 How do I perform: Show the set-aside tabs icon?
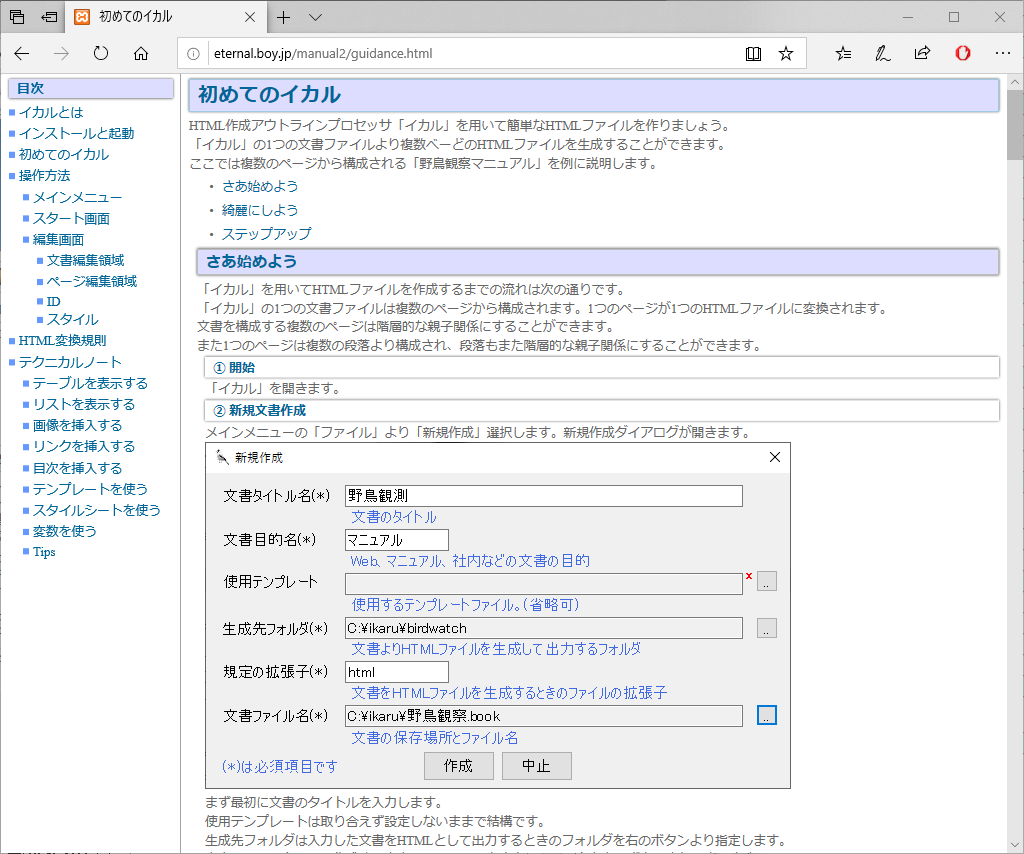coord(17,17)
